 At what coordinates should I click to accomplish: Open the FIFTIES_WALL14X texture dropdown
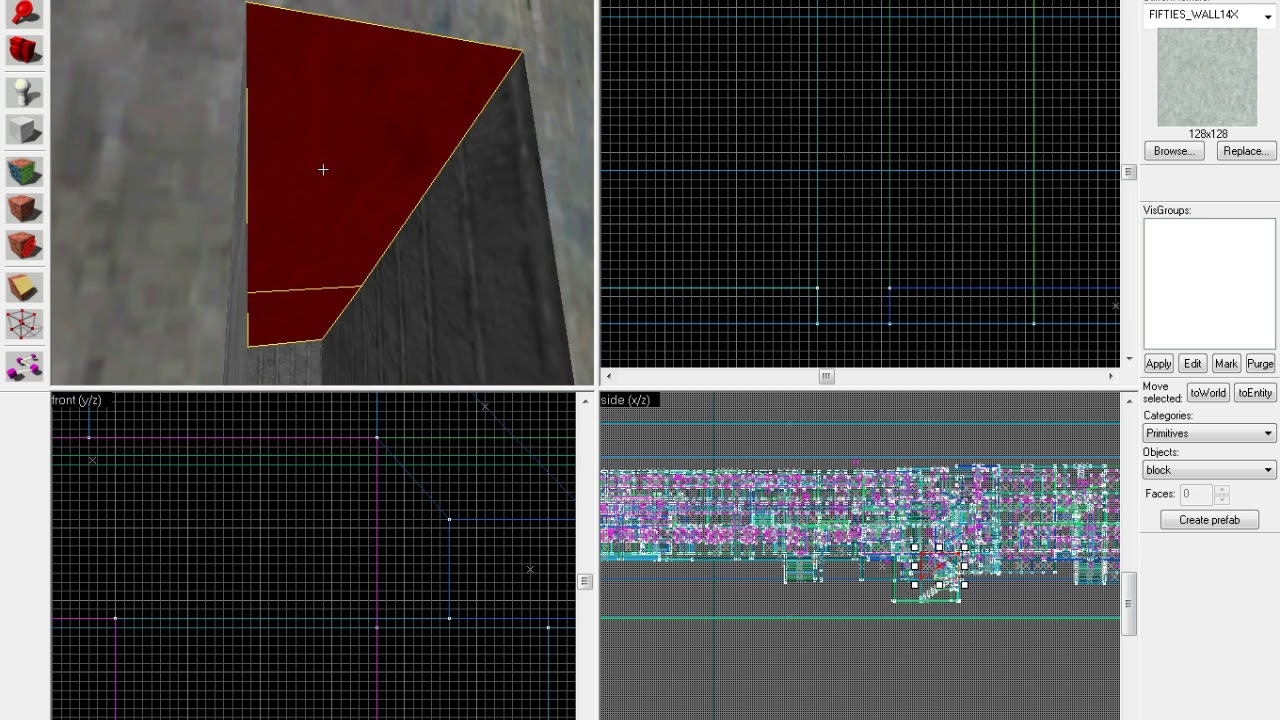click(1268, 16)
